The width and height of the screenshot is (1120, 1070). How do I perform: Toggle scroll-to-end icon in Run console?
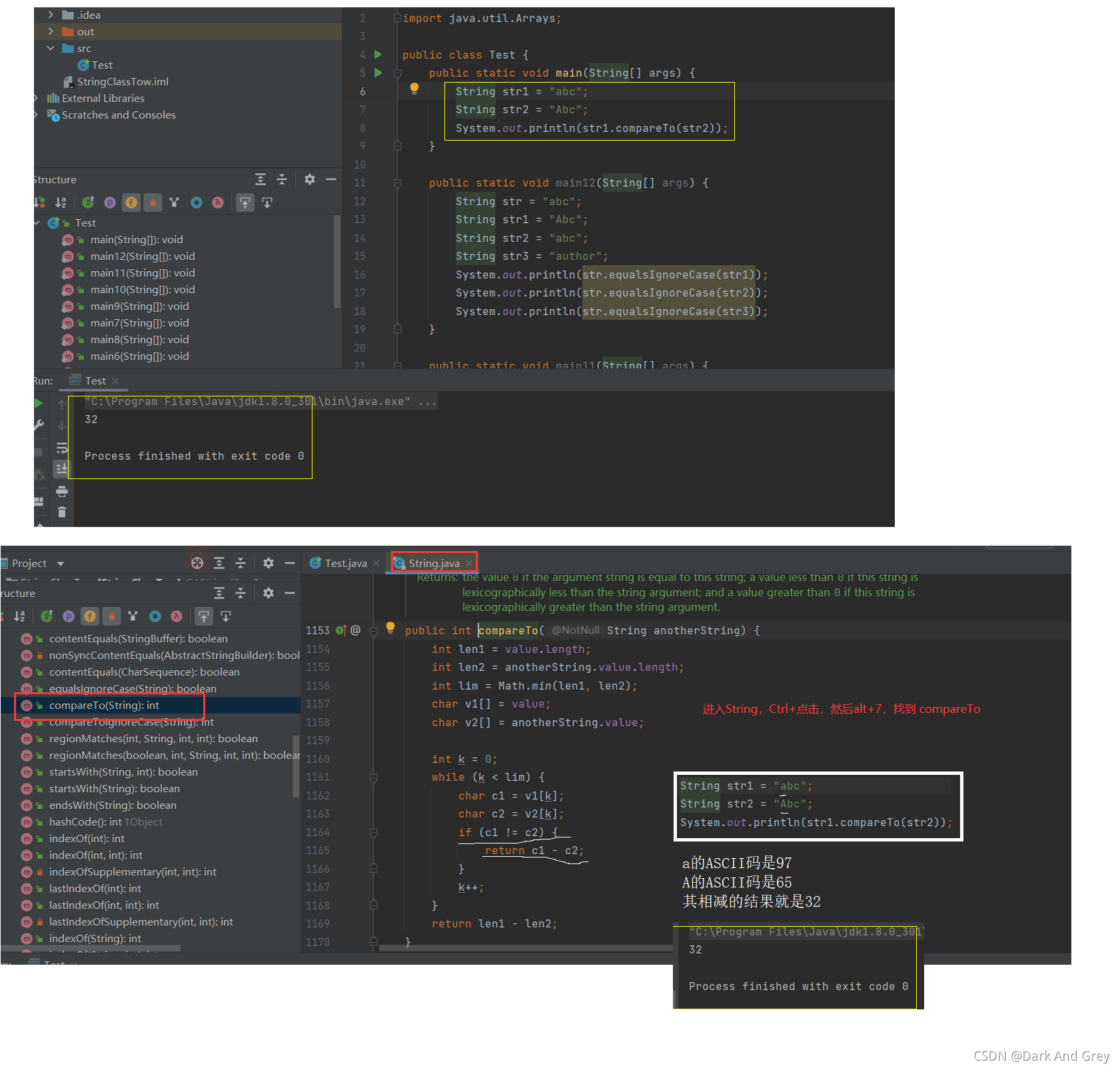(x=62, y=468)
